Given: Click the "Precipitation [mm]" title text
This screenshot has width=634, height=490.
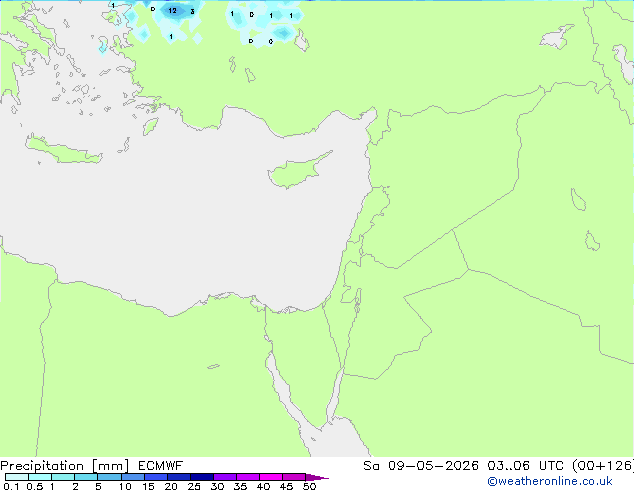Looking at the screenshot, I should click(65, 466).
